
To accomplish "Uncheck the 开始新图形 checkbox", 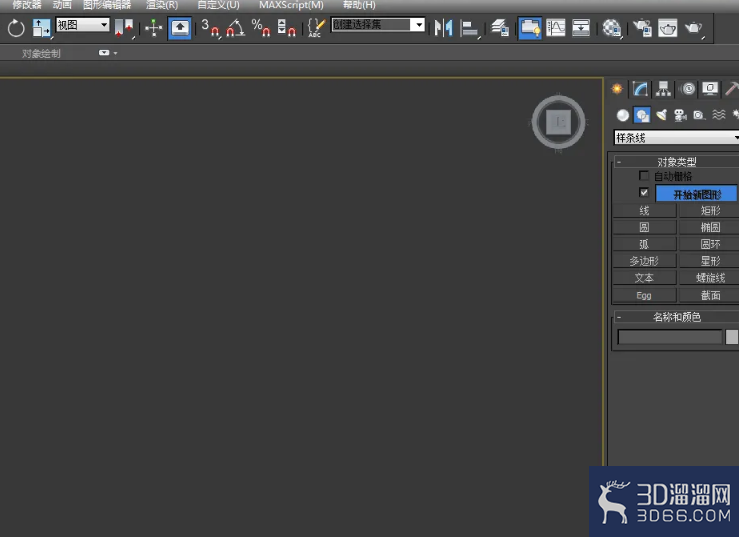I will pos(644,192).
